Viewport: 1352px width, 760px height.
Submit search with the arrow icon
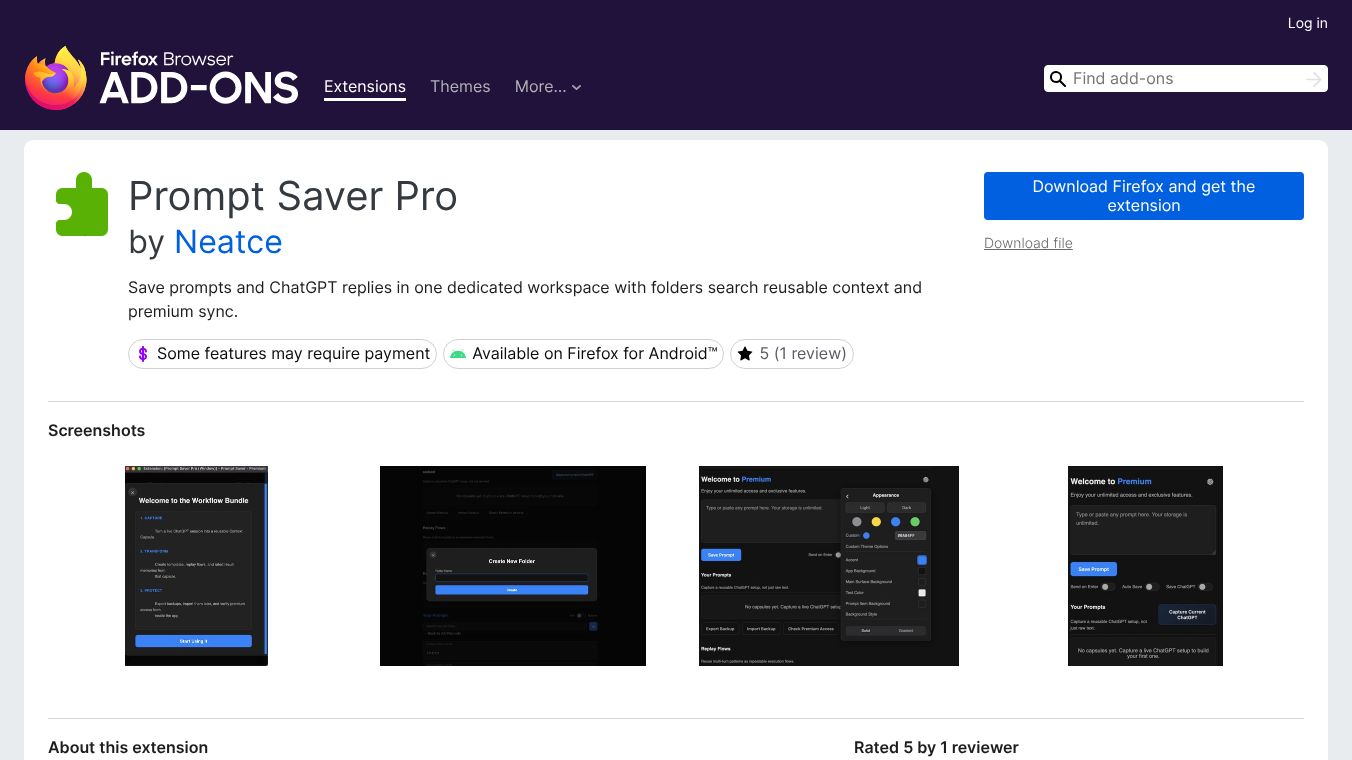tap(1314, 79)
